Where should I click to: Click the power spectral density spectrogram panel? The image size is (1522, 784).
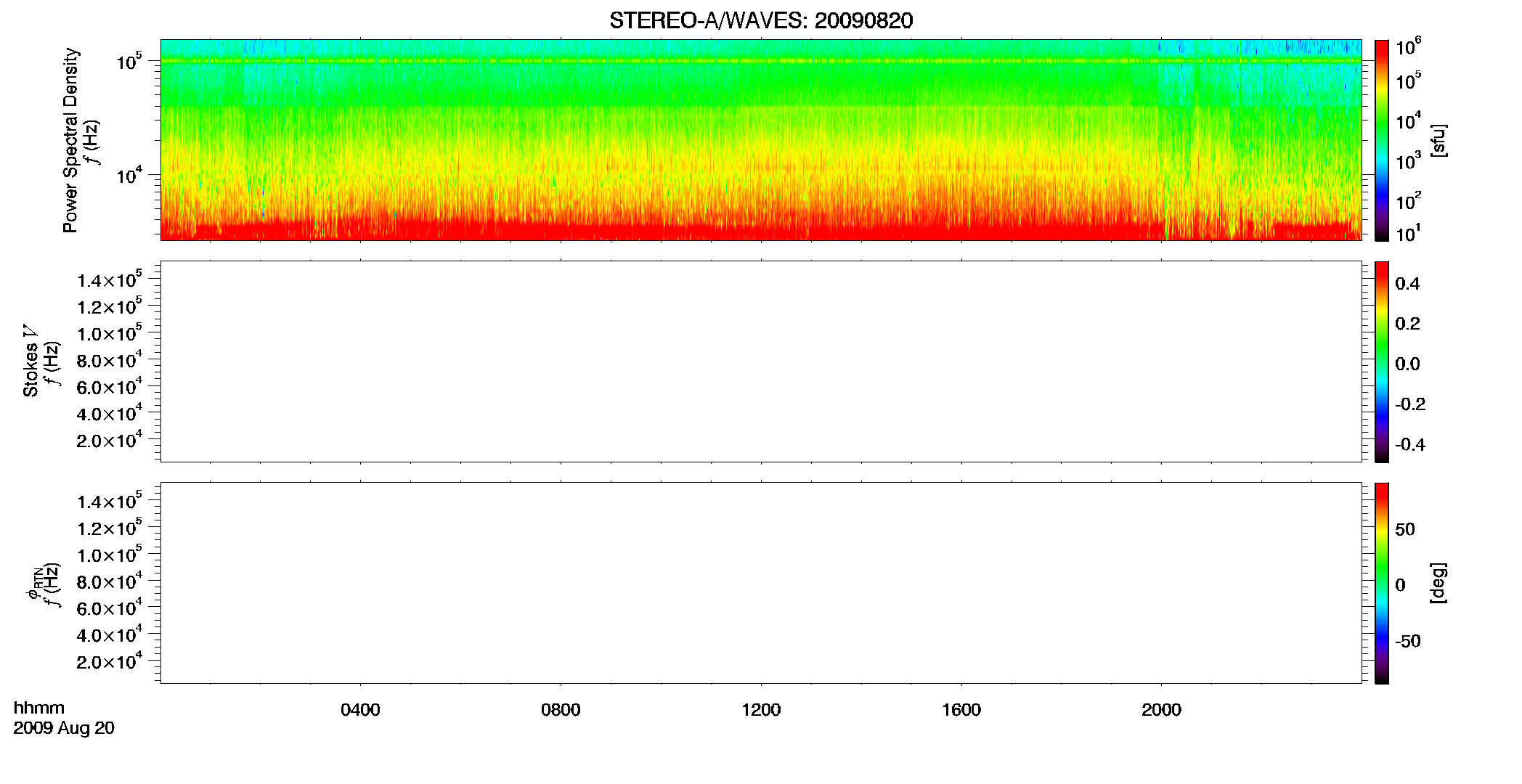[x=761, y=139]
